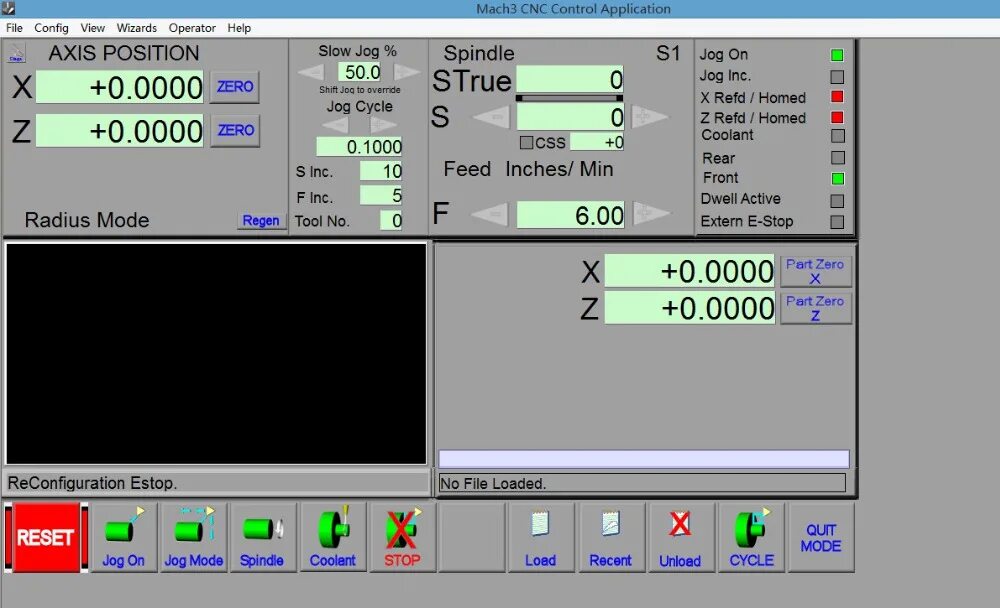
Task: Click the spindle speed override slider bar
Action: [x=570, y=98]
